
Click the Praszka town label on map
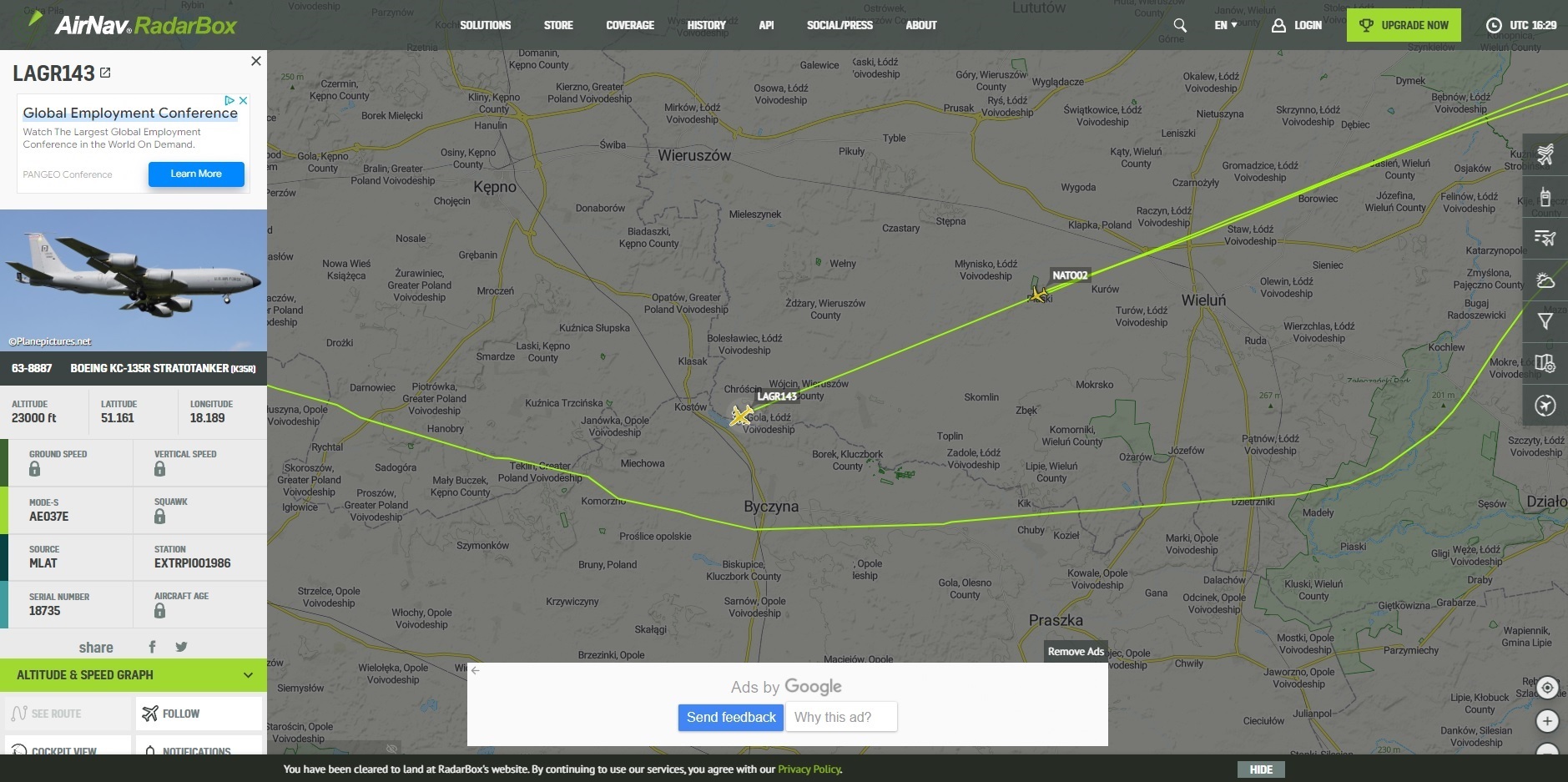[x=1056, y=620]
